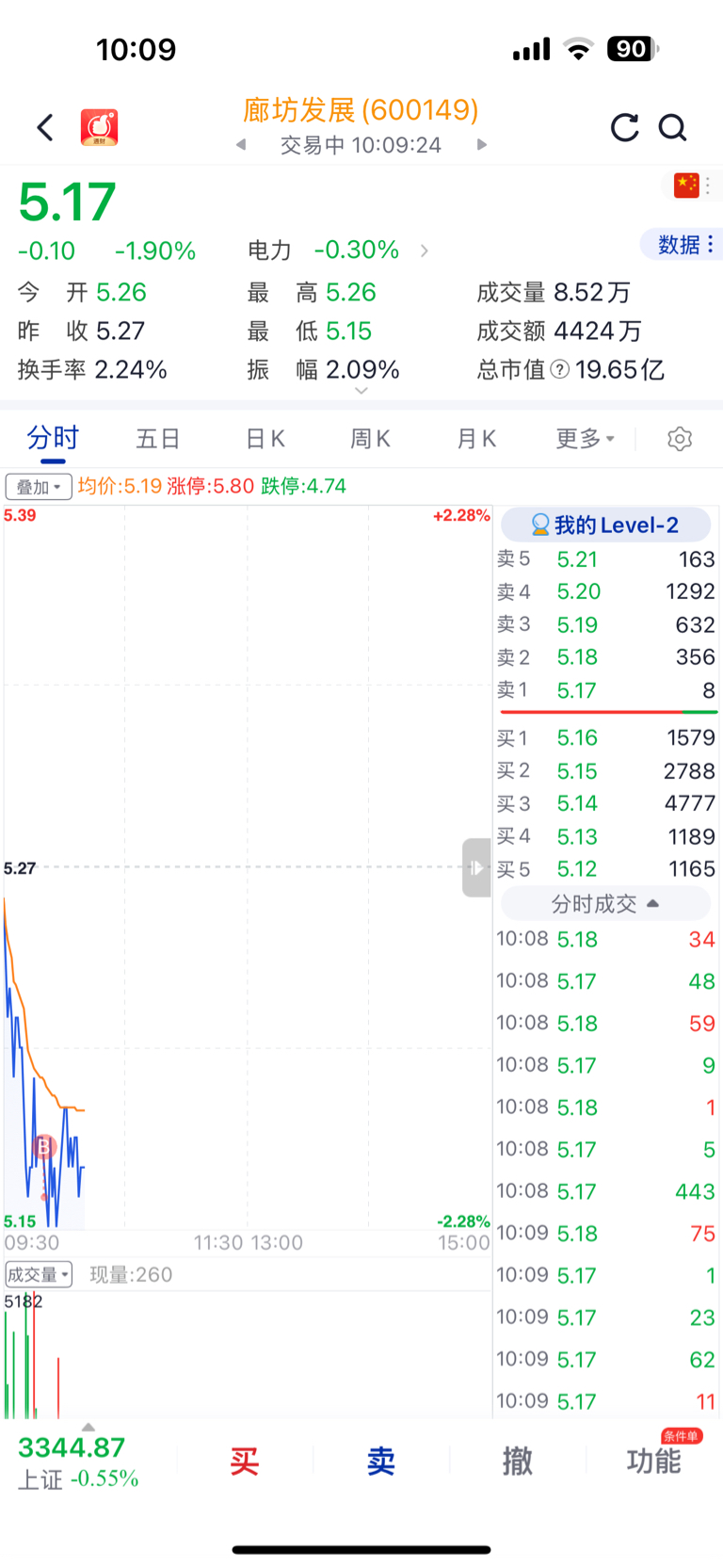This screenshot has height=1568, width=723.
Task: Select 买3 price 5.14 row
Action: click(606, 803)
